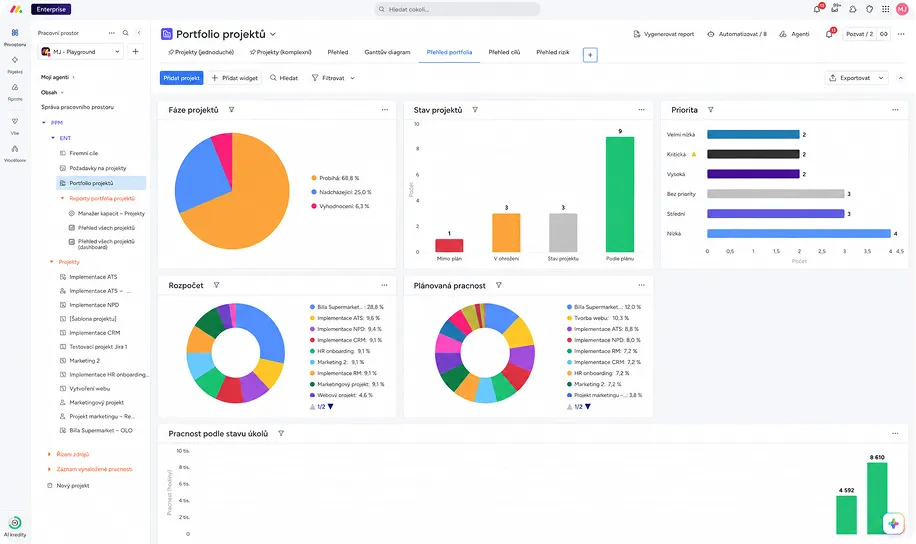
Task: Open board options three-dot menu top right
Action: click(x=901, y=34)
